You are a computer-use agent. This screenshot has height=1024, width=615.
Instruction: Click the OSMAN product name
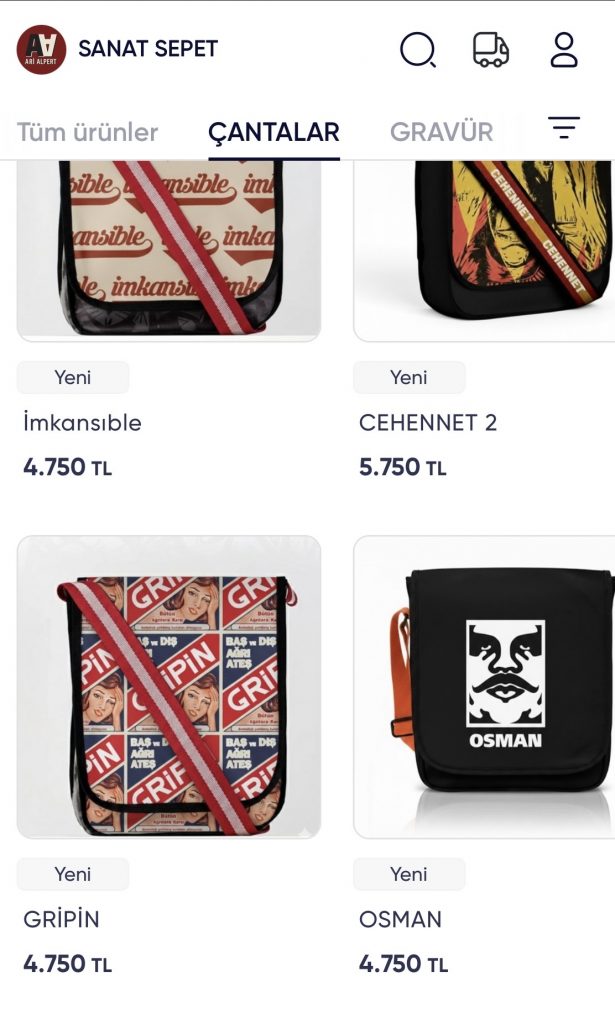pyautogui.click(x=400, y=919)
